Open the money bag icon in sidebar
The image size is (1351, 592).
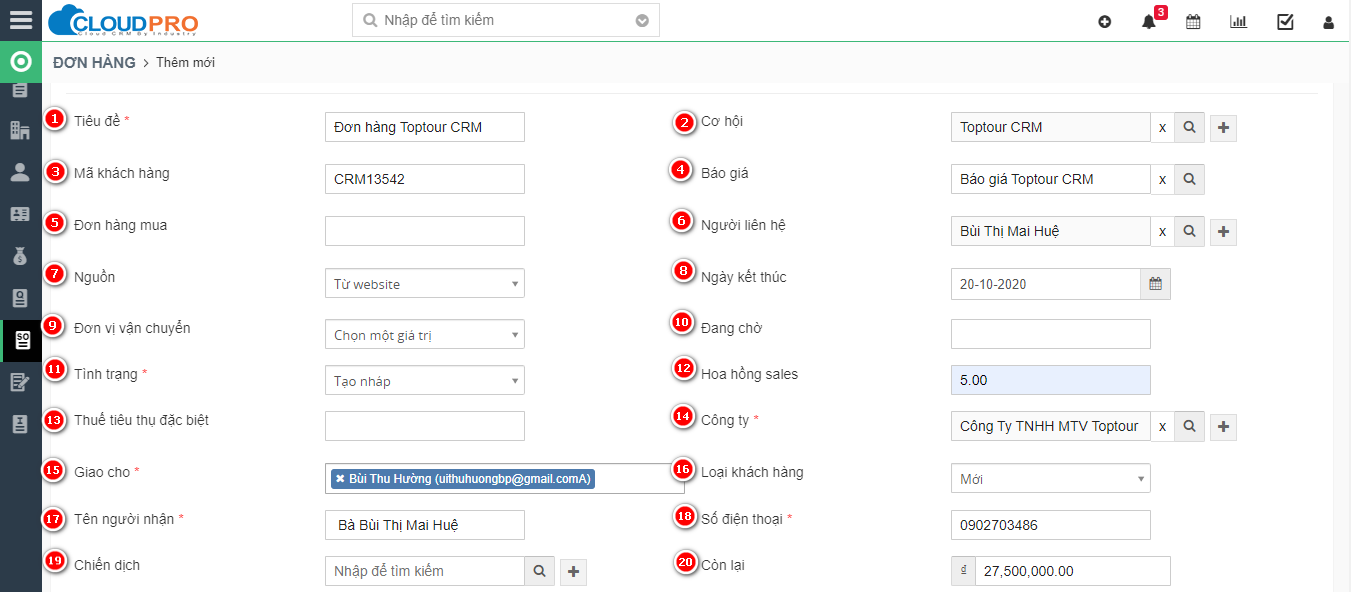point(20,256)
